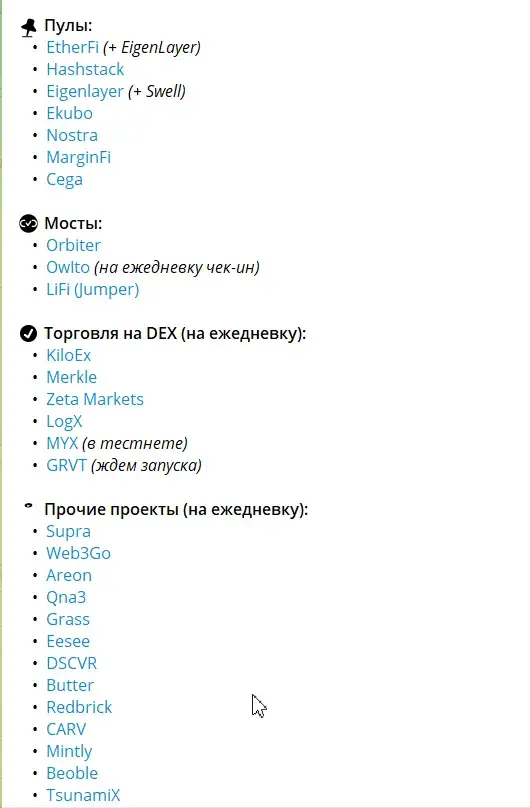Viewport: 530px width, 808px height.
Task: Visit the Ekubo pool link
Action: click(70, 113)
